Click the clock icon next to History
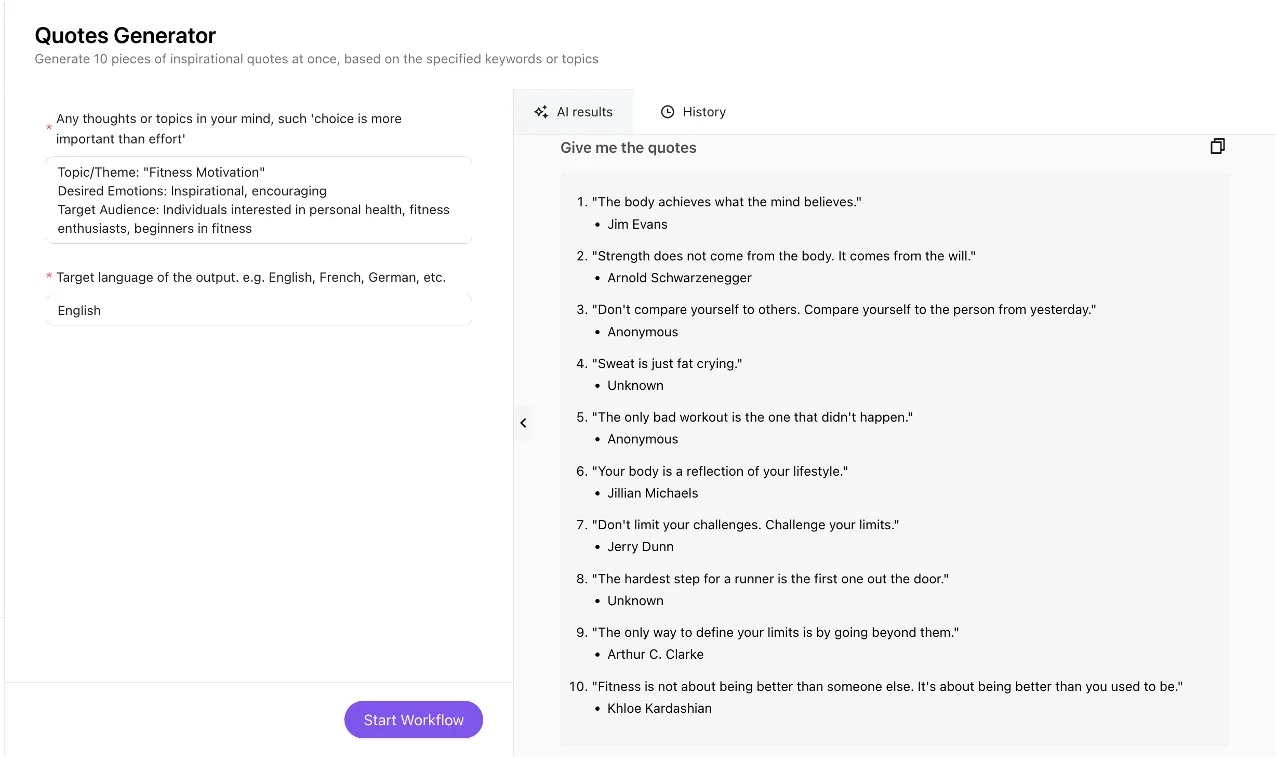Screen dimensions: 1277x758 tap(668, 112)
